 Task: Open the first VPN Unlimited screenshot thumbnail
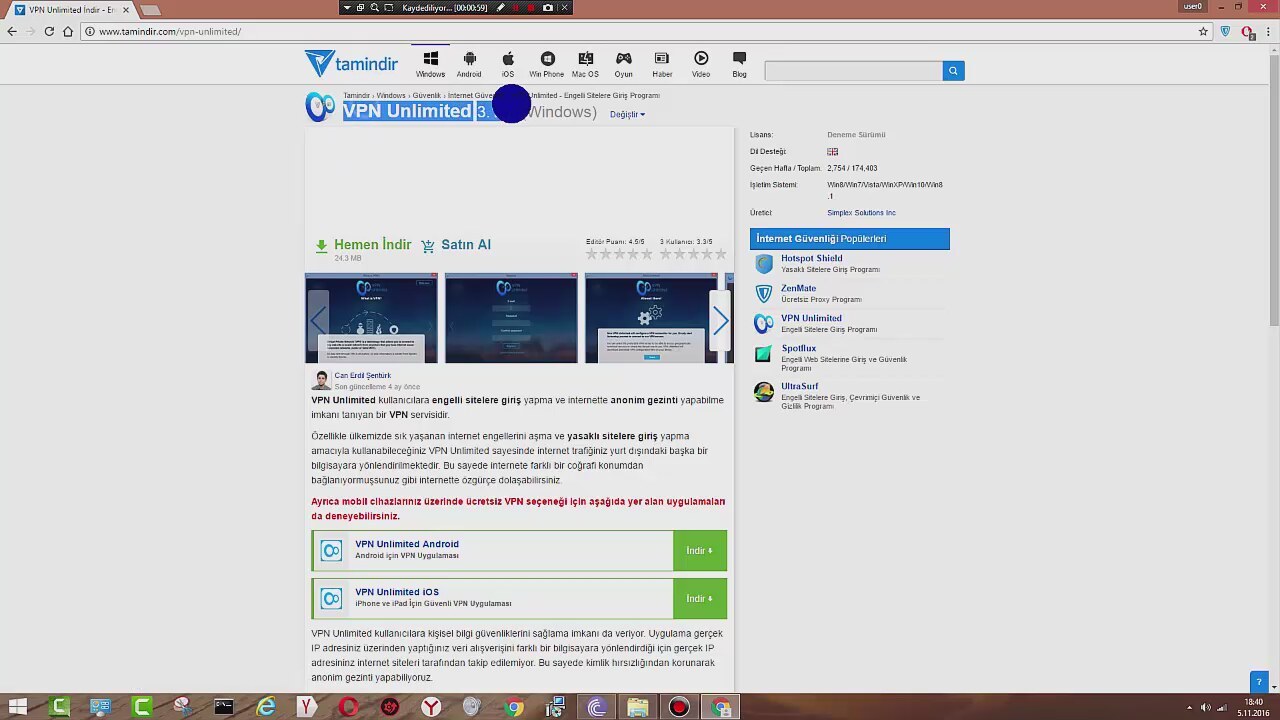(371, 318)
